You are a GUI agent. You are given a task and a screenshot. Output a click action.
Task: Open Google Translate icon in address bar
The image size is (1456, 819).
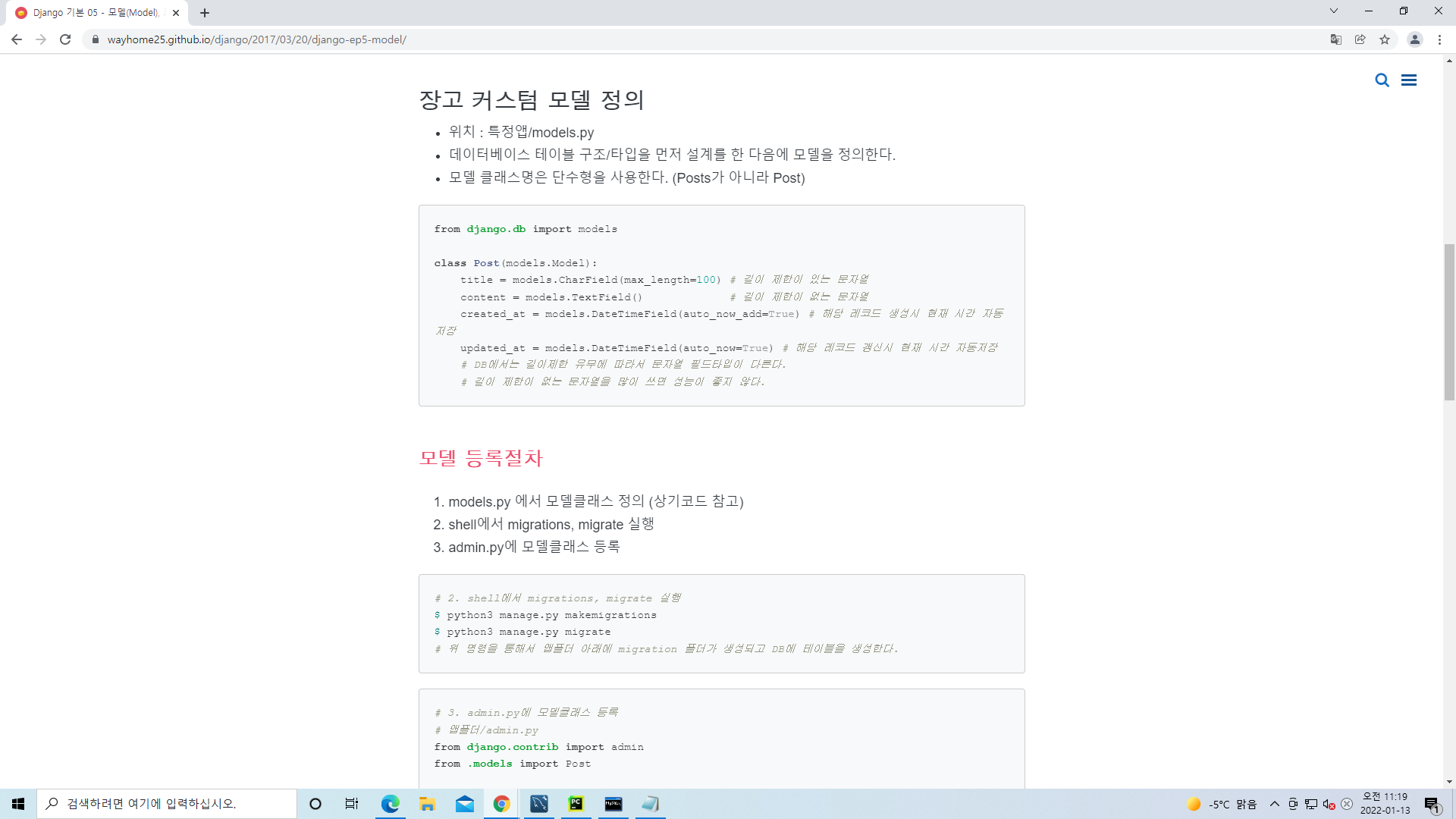[x=1336, y=39]
